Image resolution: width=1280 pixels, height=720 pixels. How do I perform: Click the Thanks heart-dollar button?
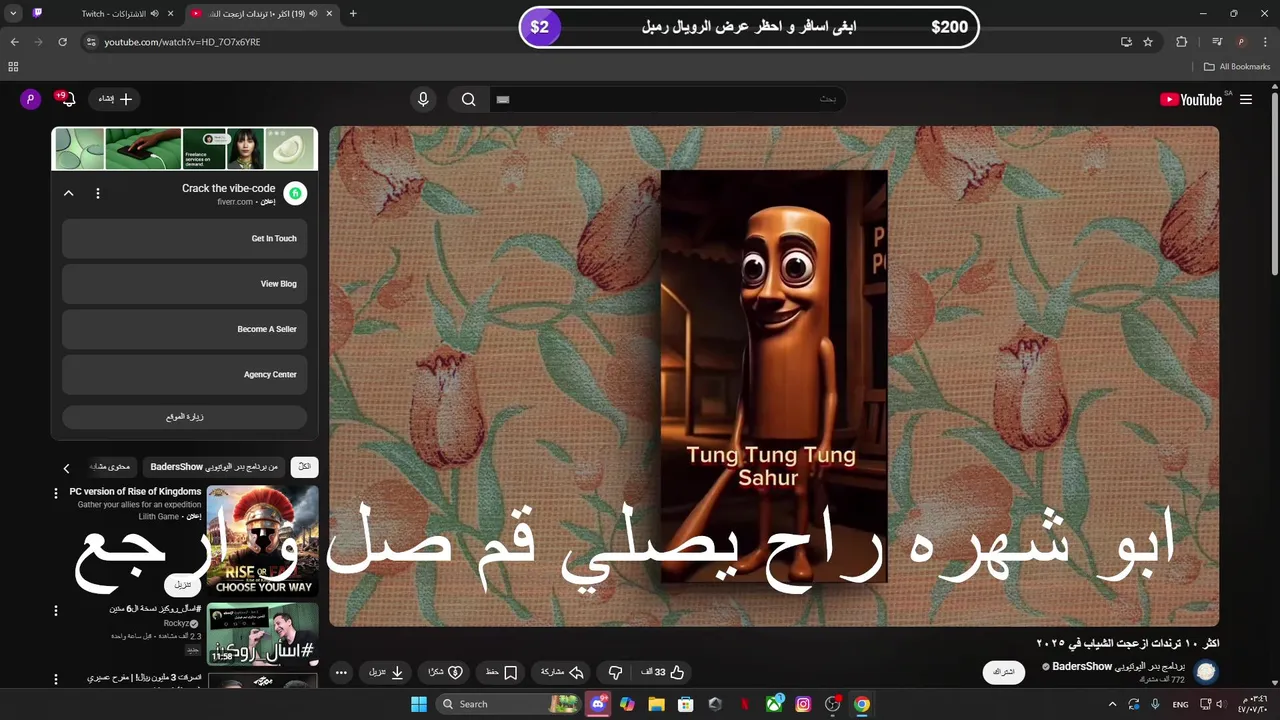pos(445,672)
